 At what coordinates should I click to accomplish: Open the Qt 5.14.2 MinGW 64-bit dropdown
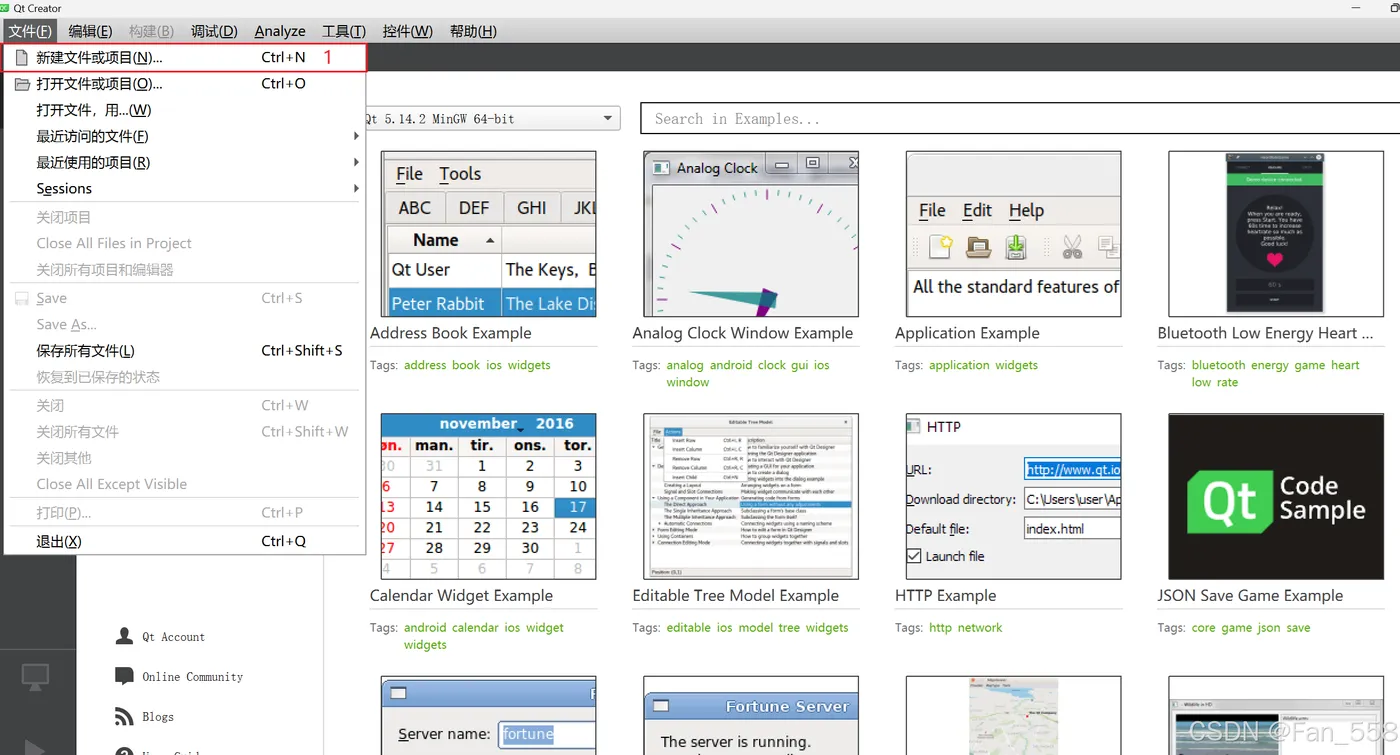point(491,119)
